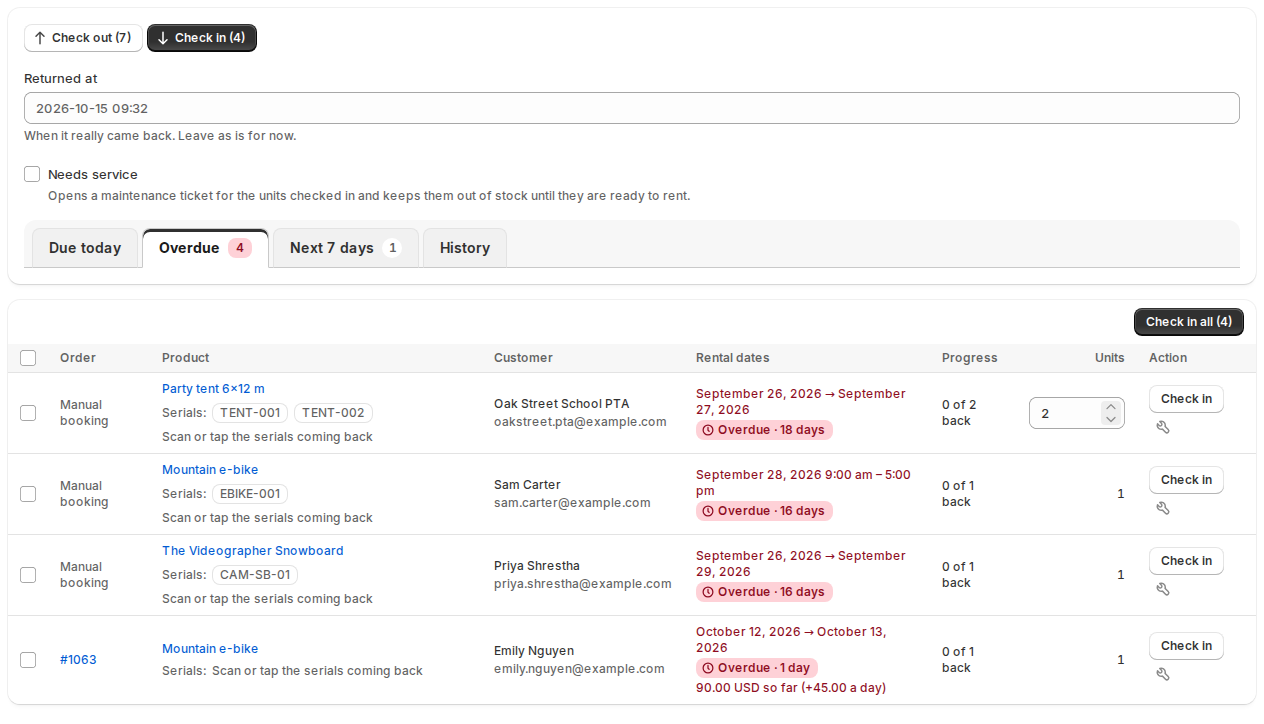Click the clock icon in Overdue 18 days badge

point(709,430)
